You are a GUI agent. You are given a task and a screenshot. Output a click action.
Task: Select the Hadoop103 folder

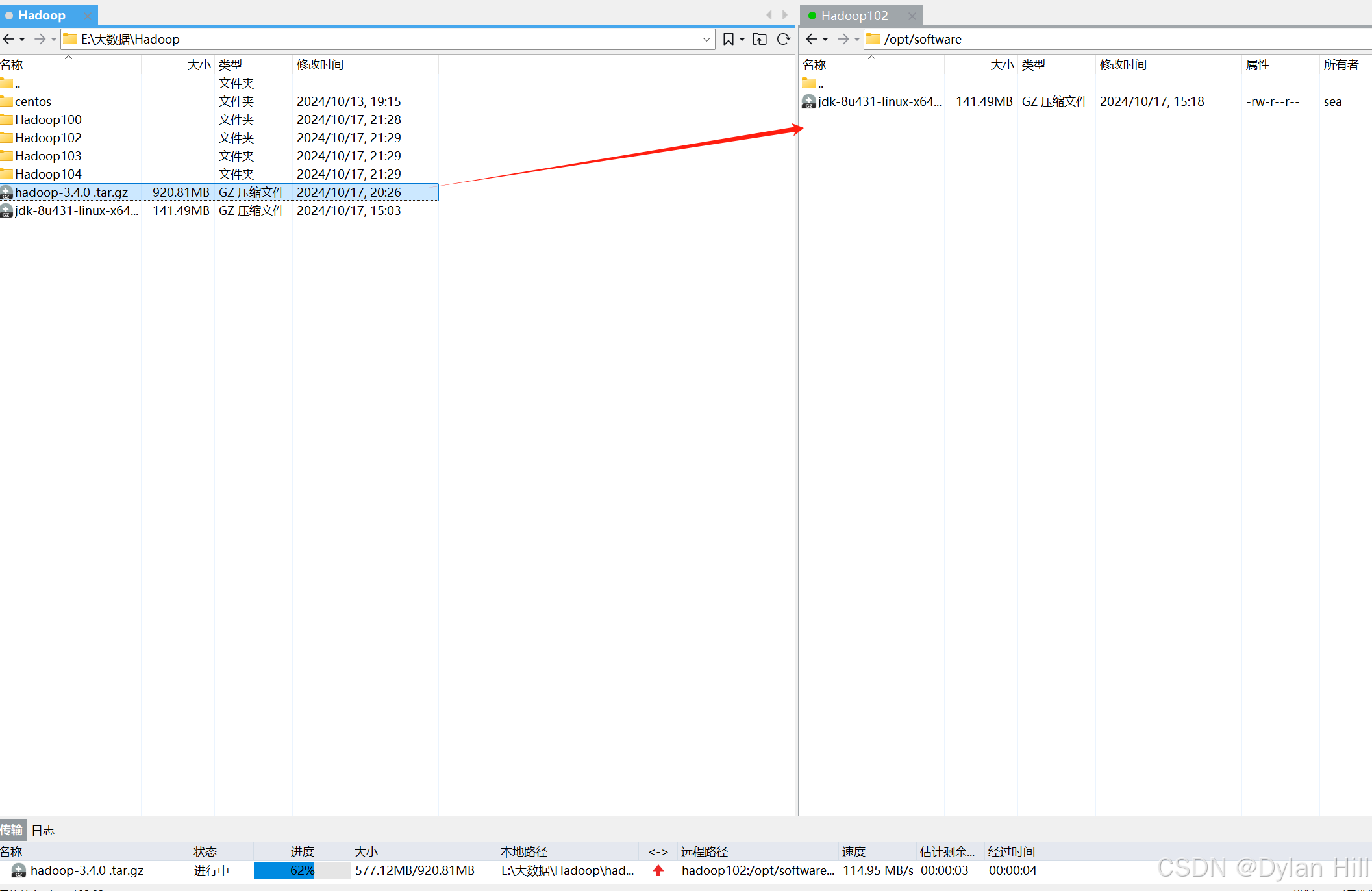click(x=48, y=156)
